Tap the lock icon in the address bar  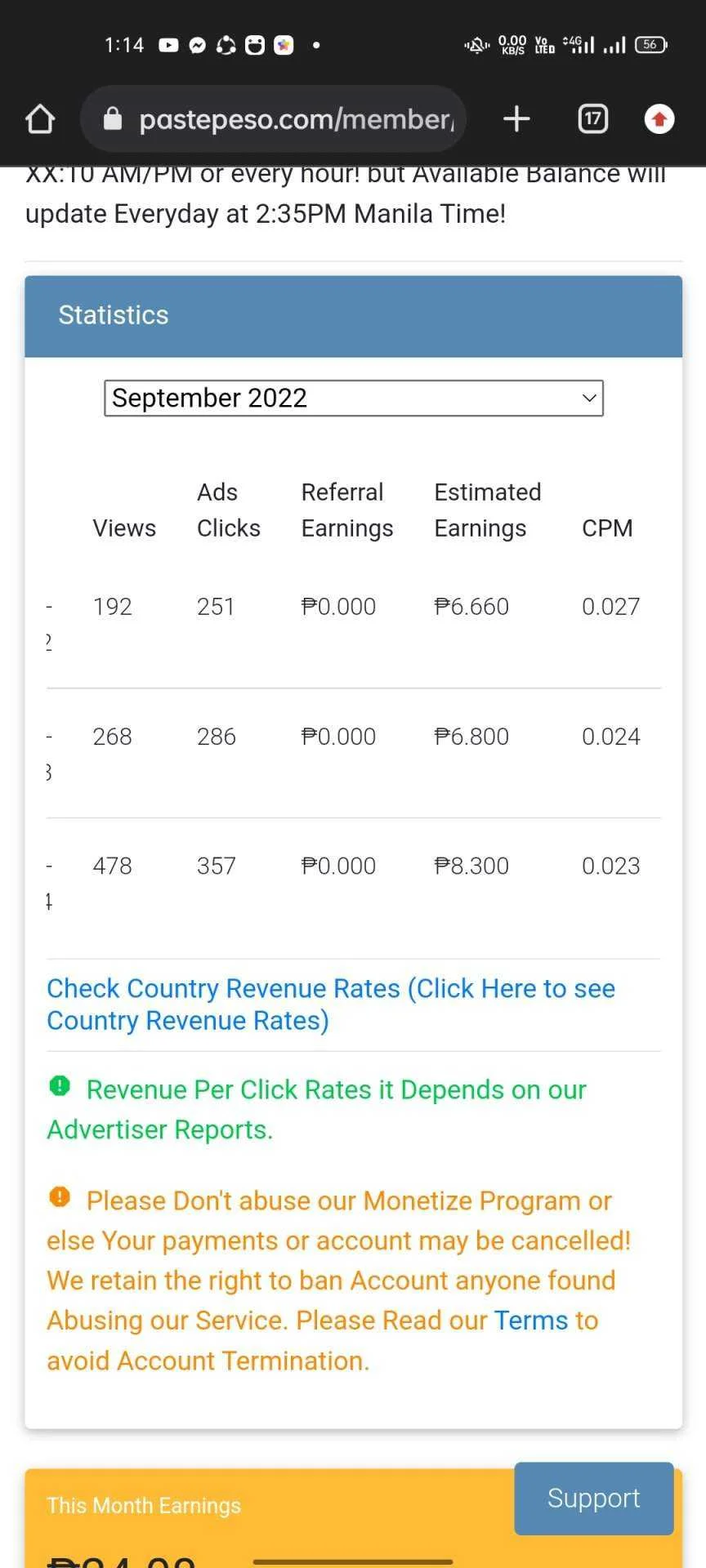113,119
